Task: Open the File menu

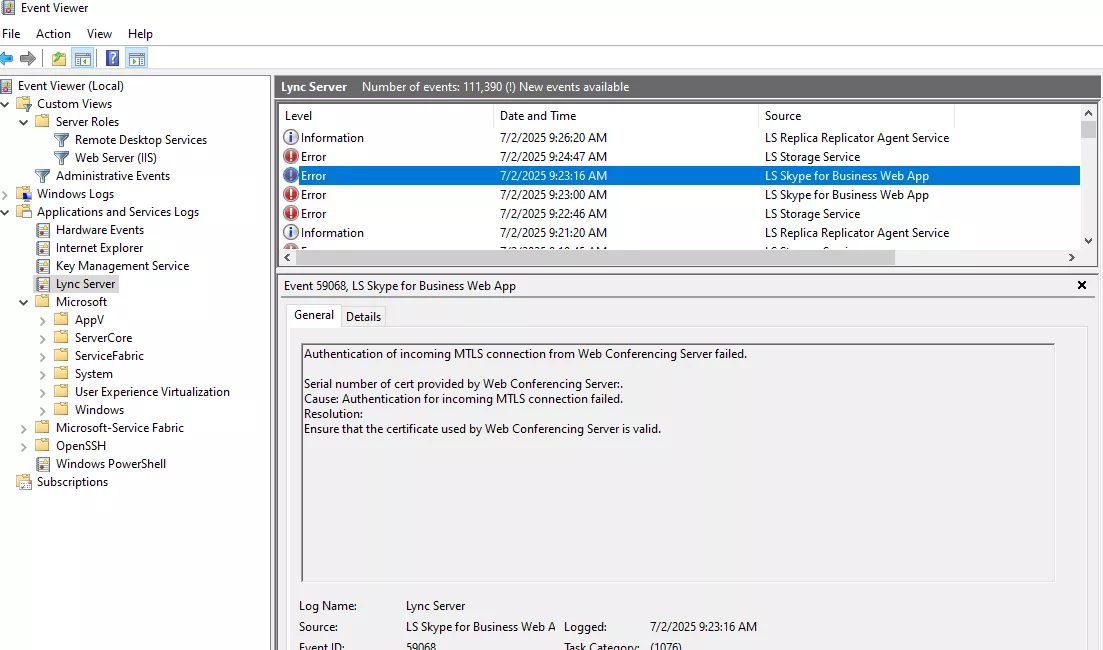Action: click(11, 34)
